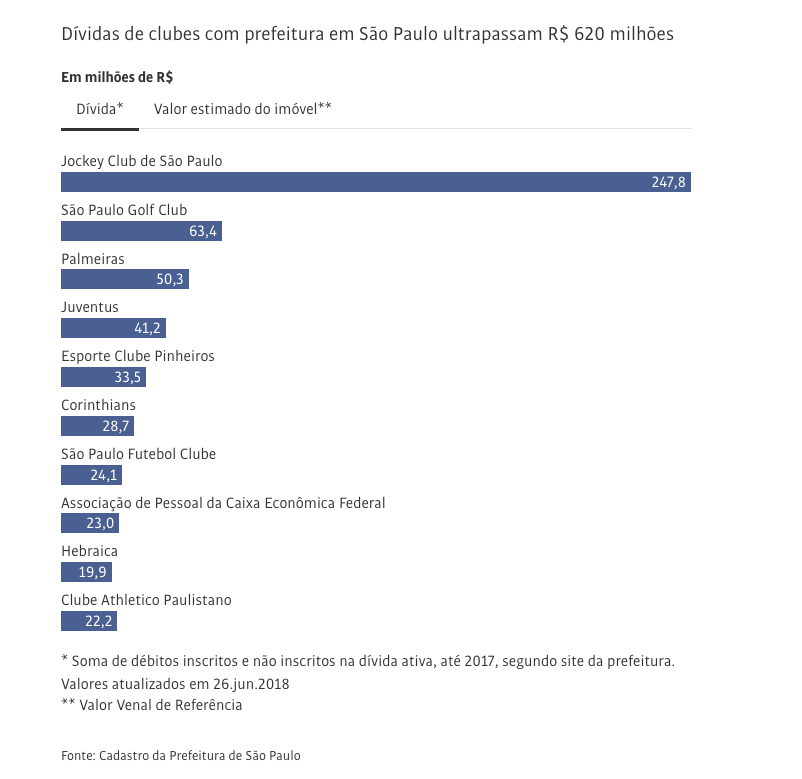Image resolution: width=802 pixels, height=779 pixels.
Task: Click the São Paulo Golf Club bar
Action: pyautogui.click(x=141, y=231)
